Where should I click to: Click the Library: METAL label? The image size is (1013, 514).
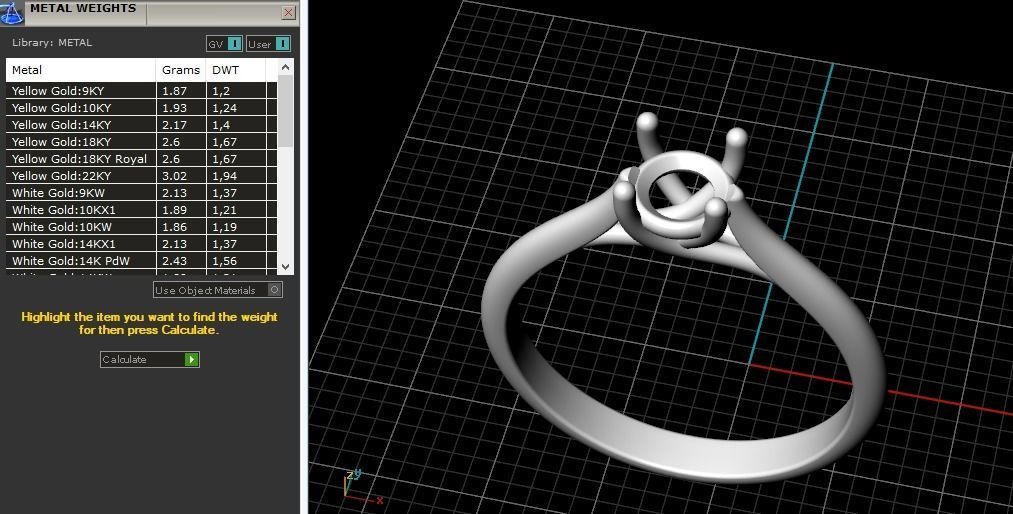[52, 43]
